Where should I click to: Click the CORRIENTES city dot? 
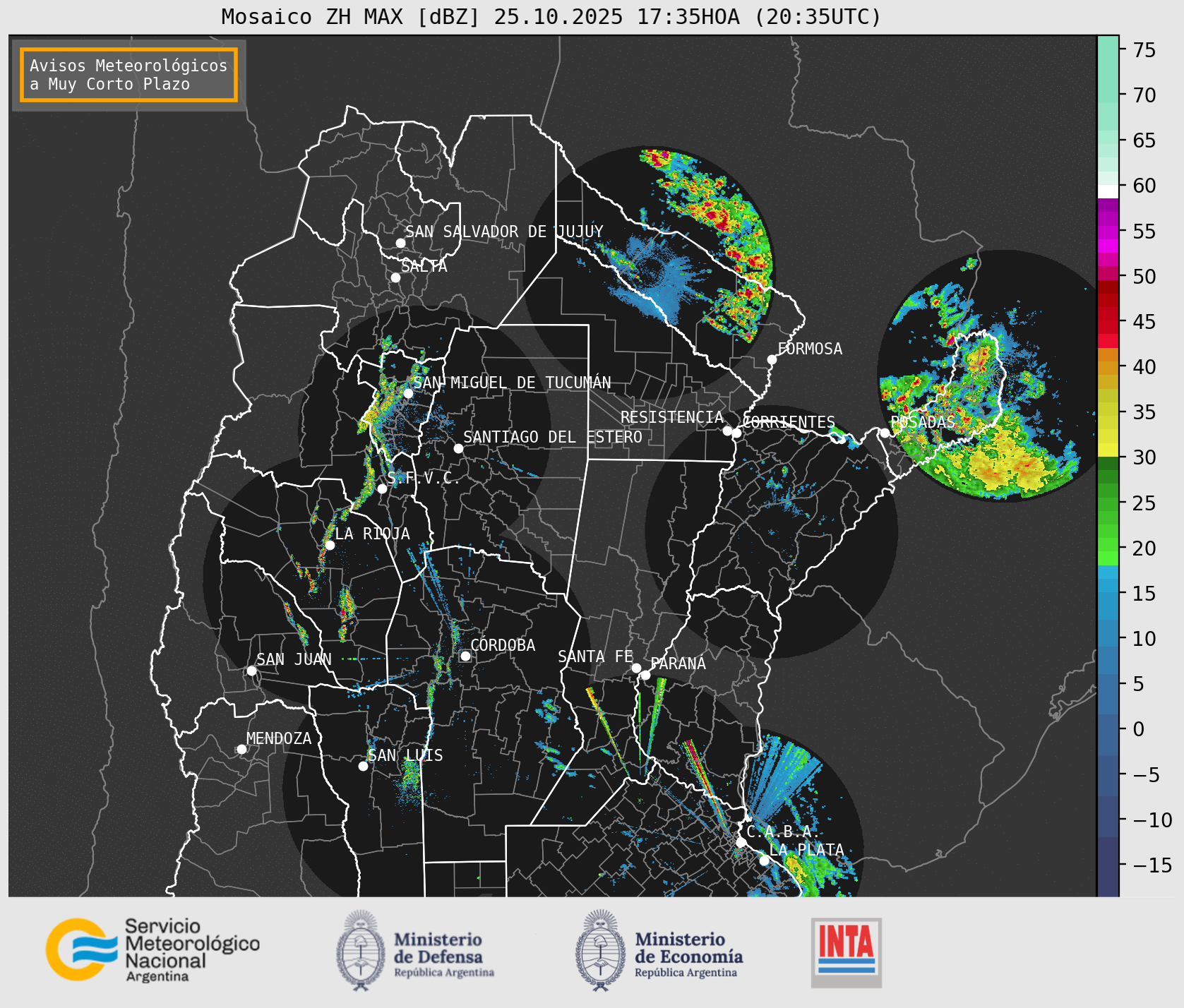(736, 433)
